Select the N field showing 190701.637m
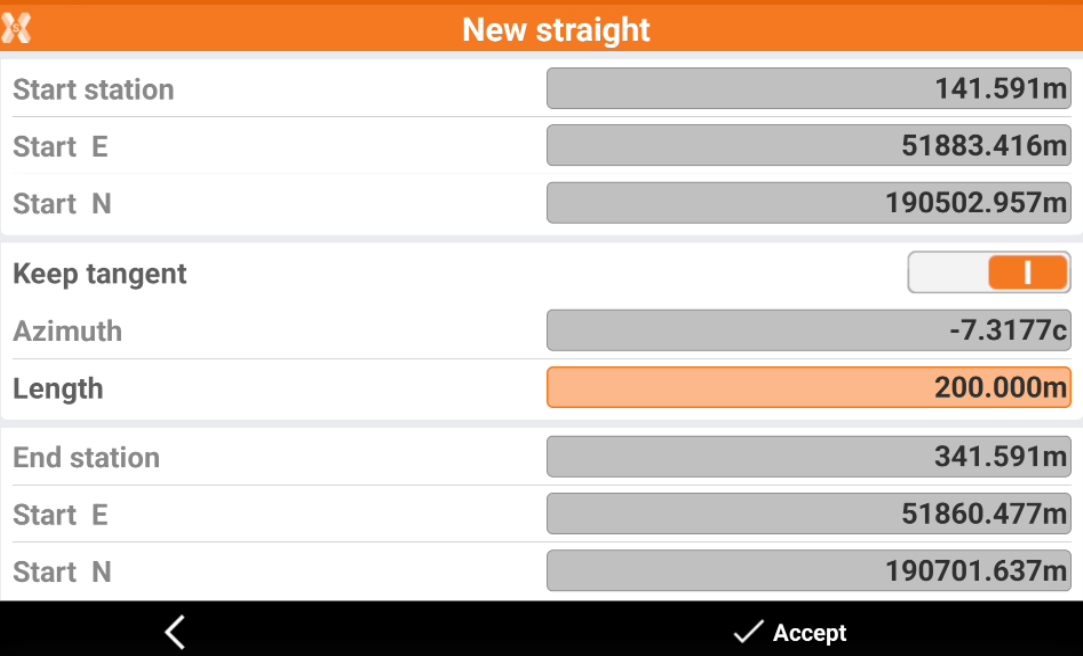 (x=808, y=572)
